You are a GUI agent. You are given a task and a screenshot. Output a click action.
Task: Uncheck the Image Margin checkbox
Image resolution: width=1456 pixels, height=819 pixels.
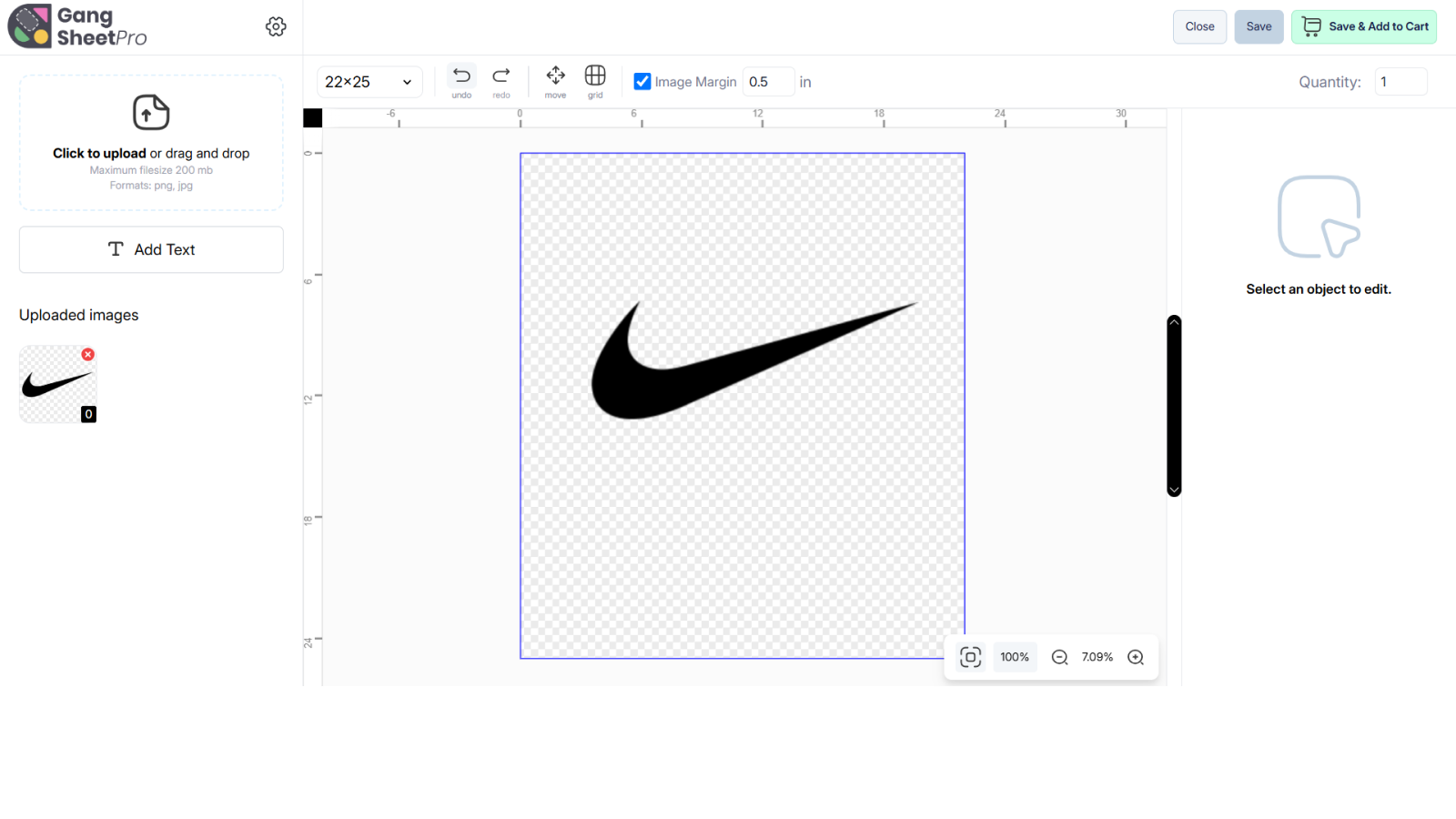coord(642,82)
